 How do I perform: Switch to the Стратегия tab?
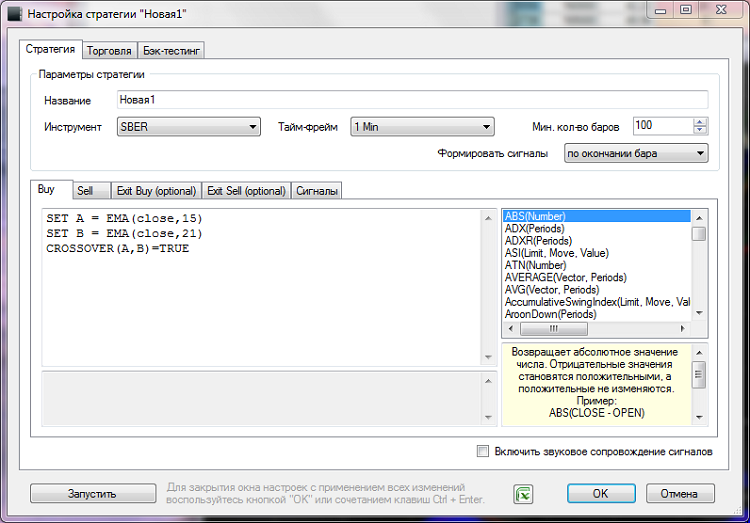tap(50, 49)
